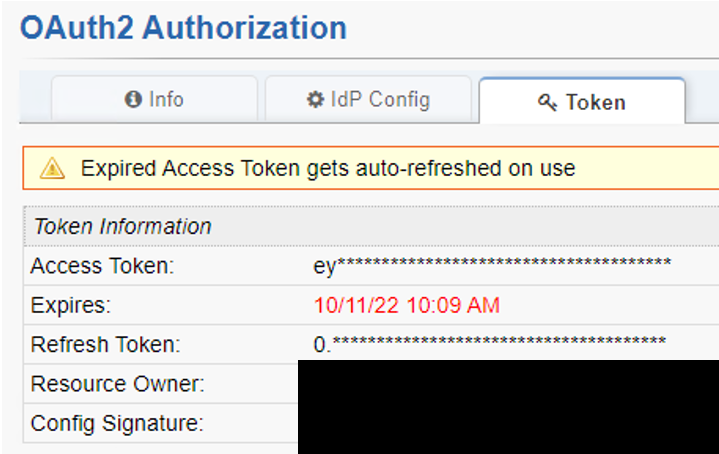Click the Token Information section header

click(x=122, y=227)
